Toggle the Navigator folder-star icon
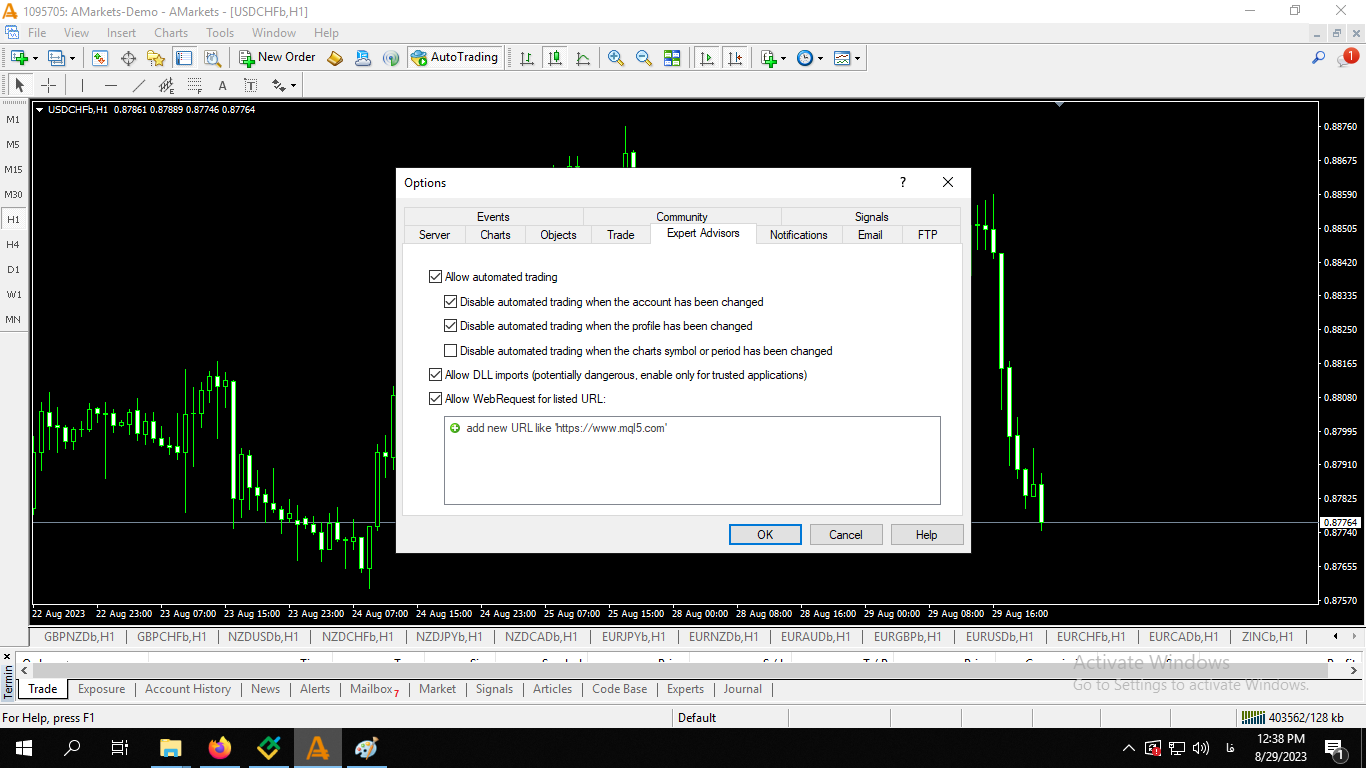Image resolution: width=1366 pixels, height=768 pixels. click(156, 58)
